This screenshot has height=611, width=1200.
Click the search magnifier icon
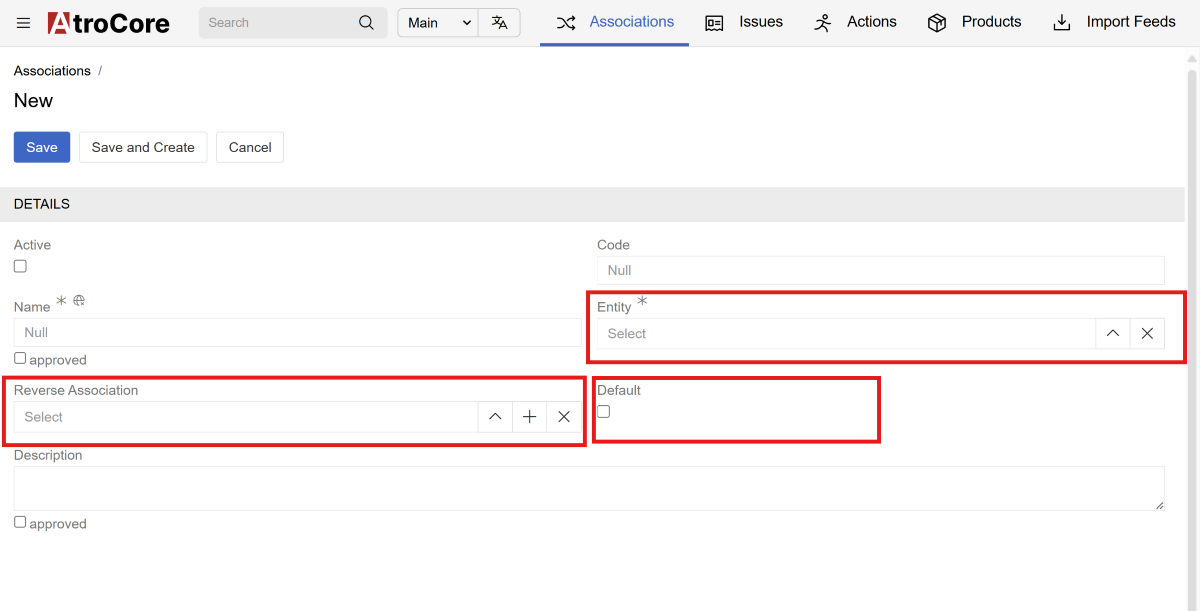click(366, 23)
